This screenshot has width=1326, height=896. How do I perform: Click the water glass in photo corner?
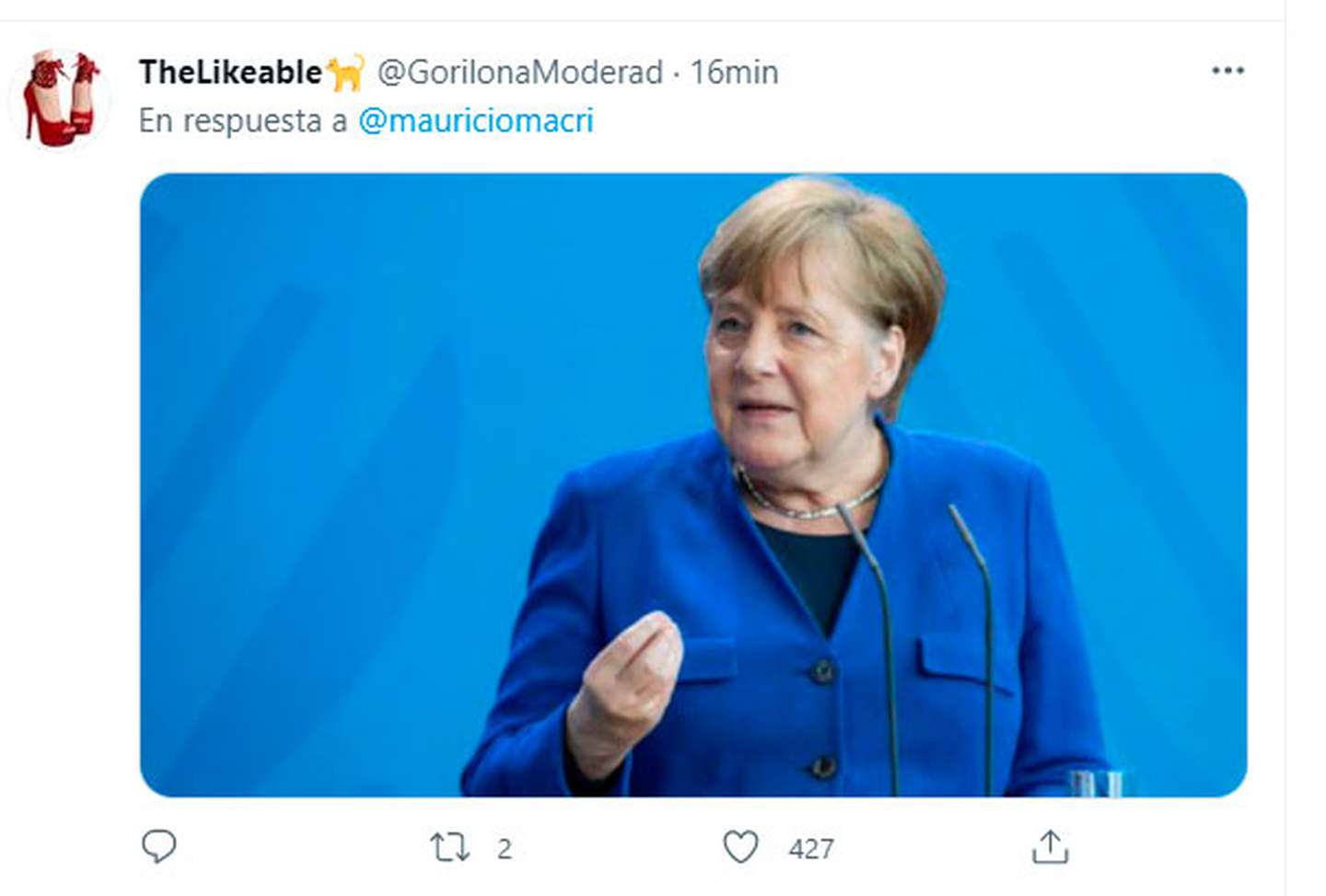(1096, 783)
